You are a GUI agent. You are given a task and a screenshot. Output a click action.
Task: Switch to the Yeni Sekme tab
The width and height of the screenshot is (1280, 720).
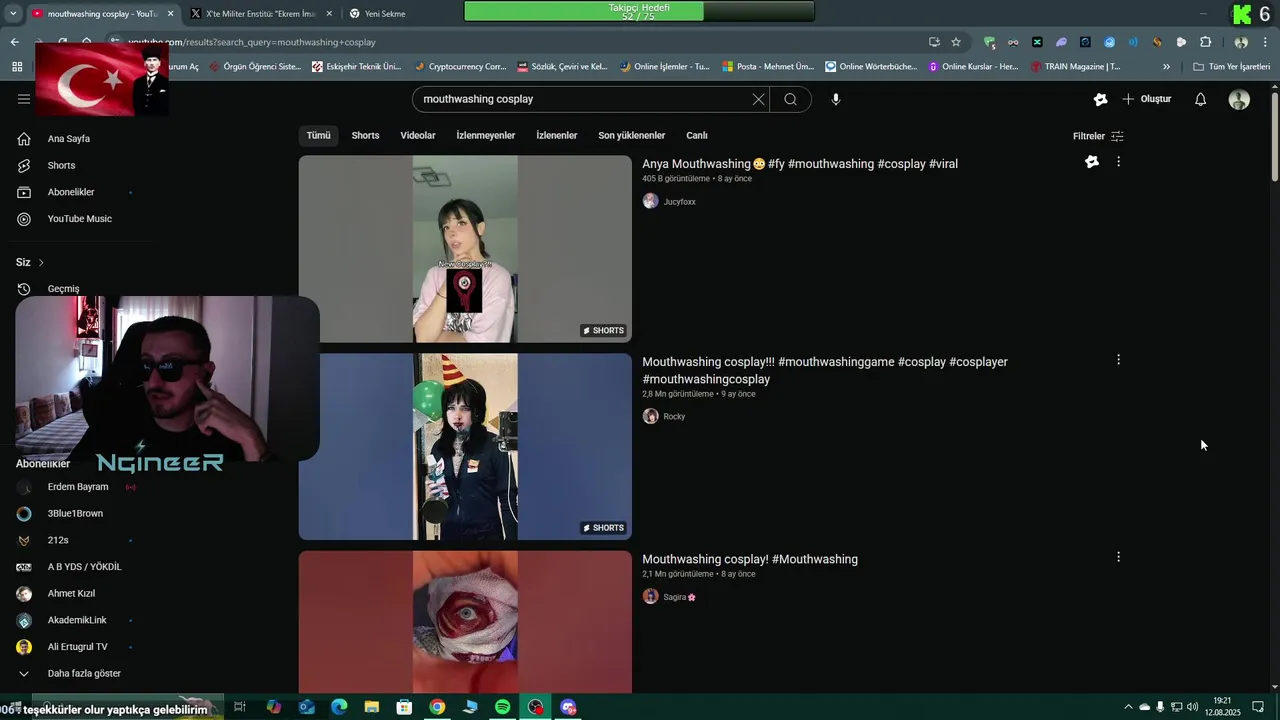385,14
